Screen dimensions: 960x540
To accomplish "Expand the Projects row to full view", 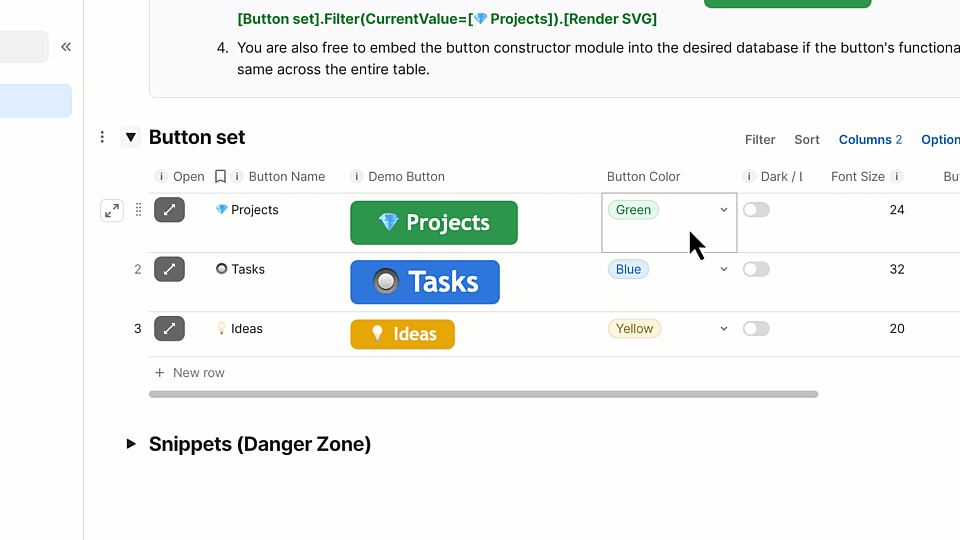I will 111,211.
